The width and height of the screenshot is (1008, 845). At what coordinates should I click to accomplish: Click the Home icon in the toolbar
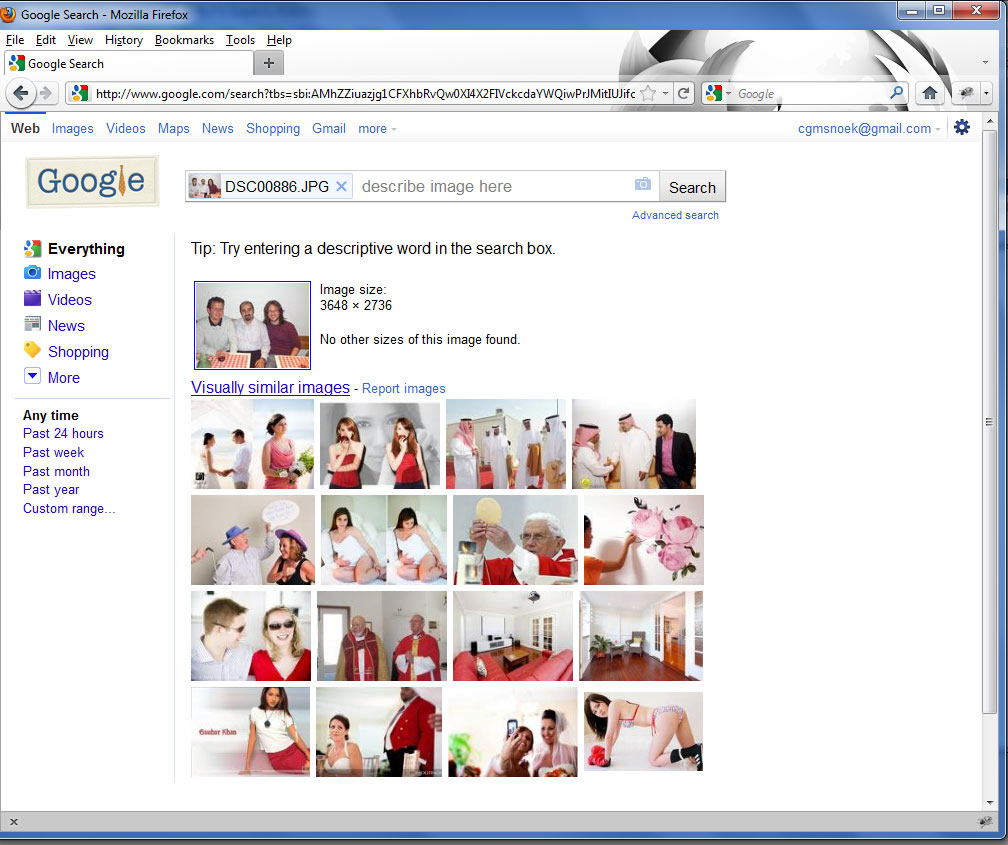tap(930, 93)
